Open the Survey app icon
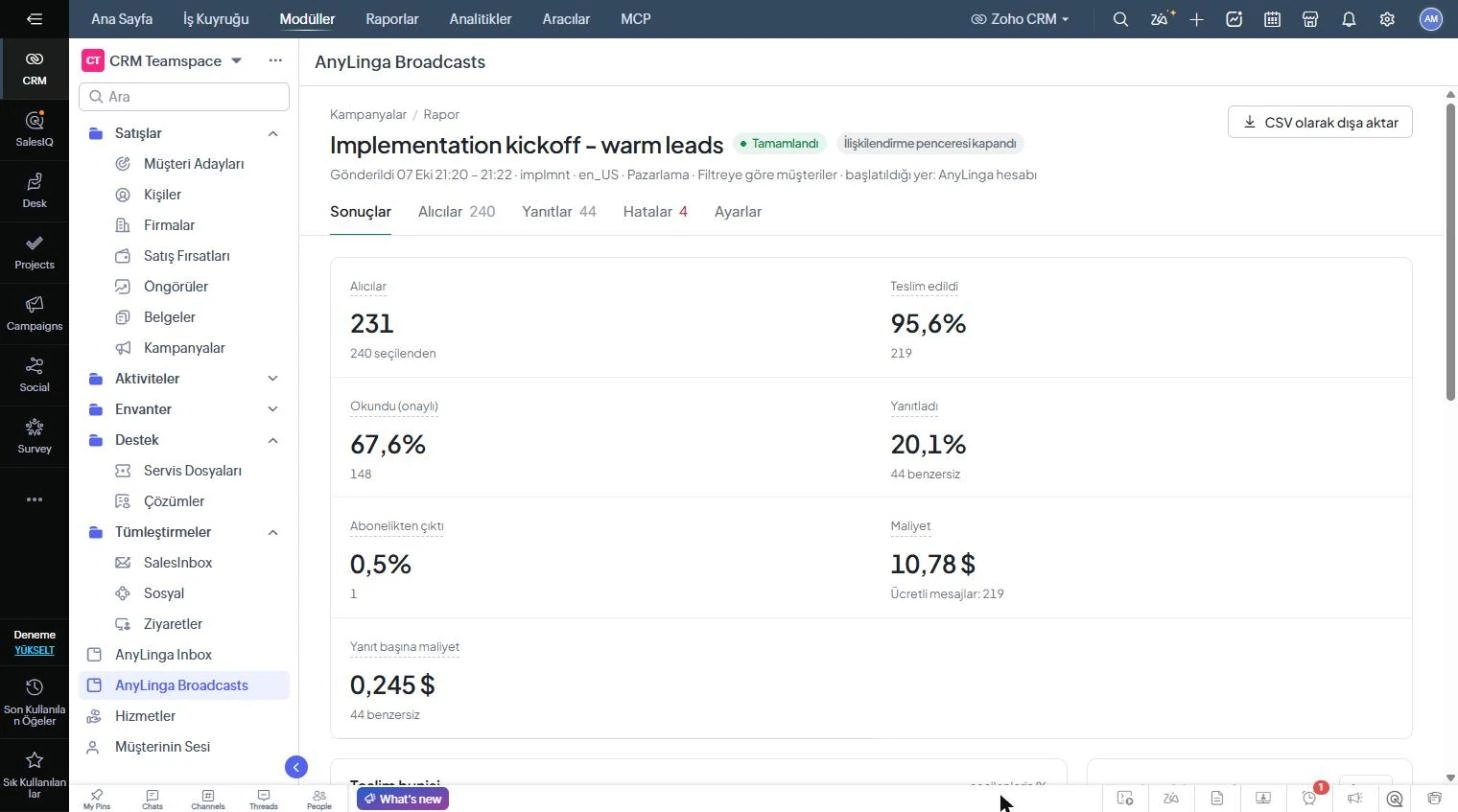 (x=34, y=436)
